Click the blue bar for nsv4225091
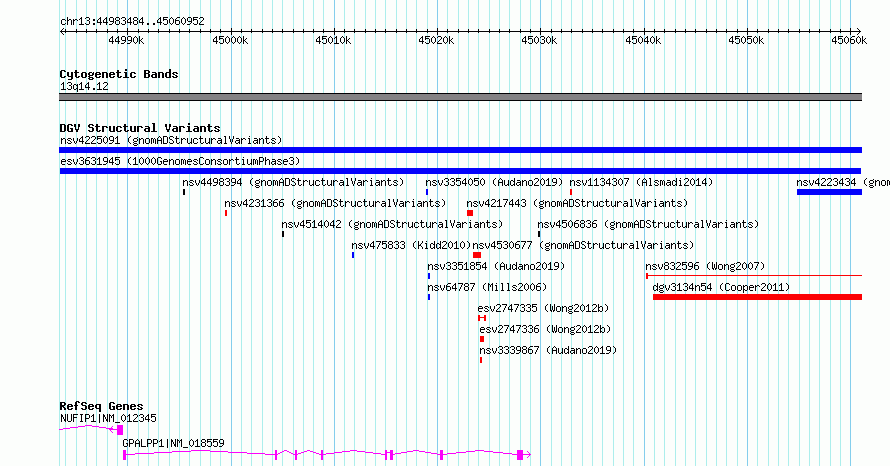Screen dimensions: 890x466 460,150
